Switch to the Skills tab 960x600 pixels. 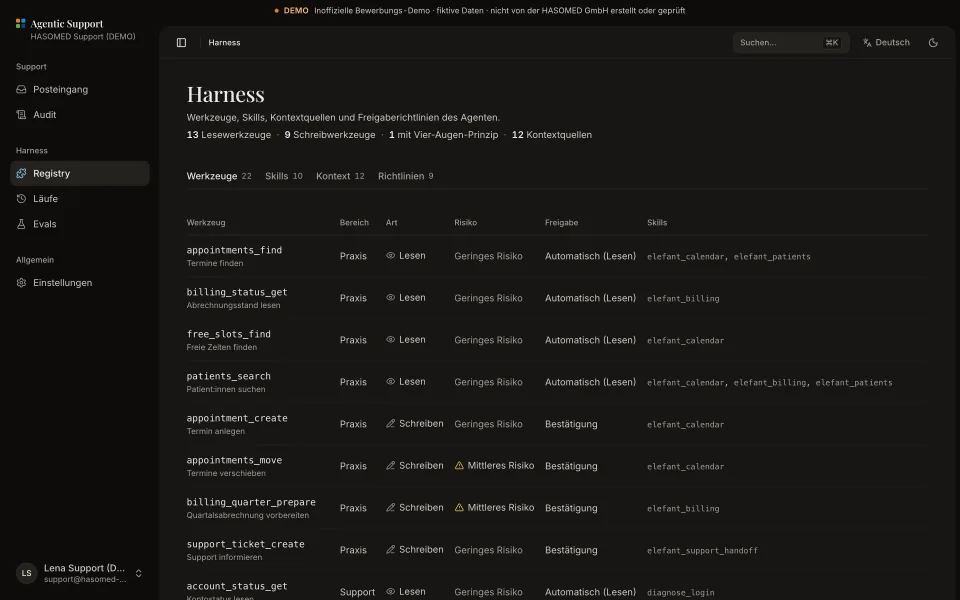pos(283,176)
